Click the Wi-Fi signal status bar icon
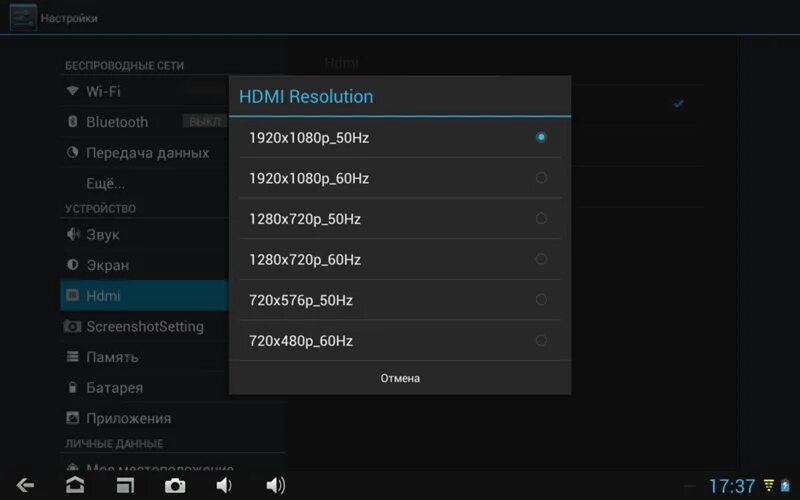The image size is (800, 500). point(768,485)
